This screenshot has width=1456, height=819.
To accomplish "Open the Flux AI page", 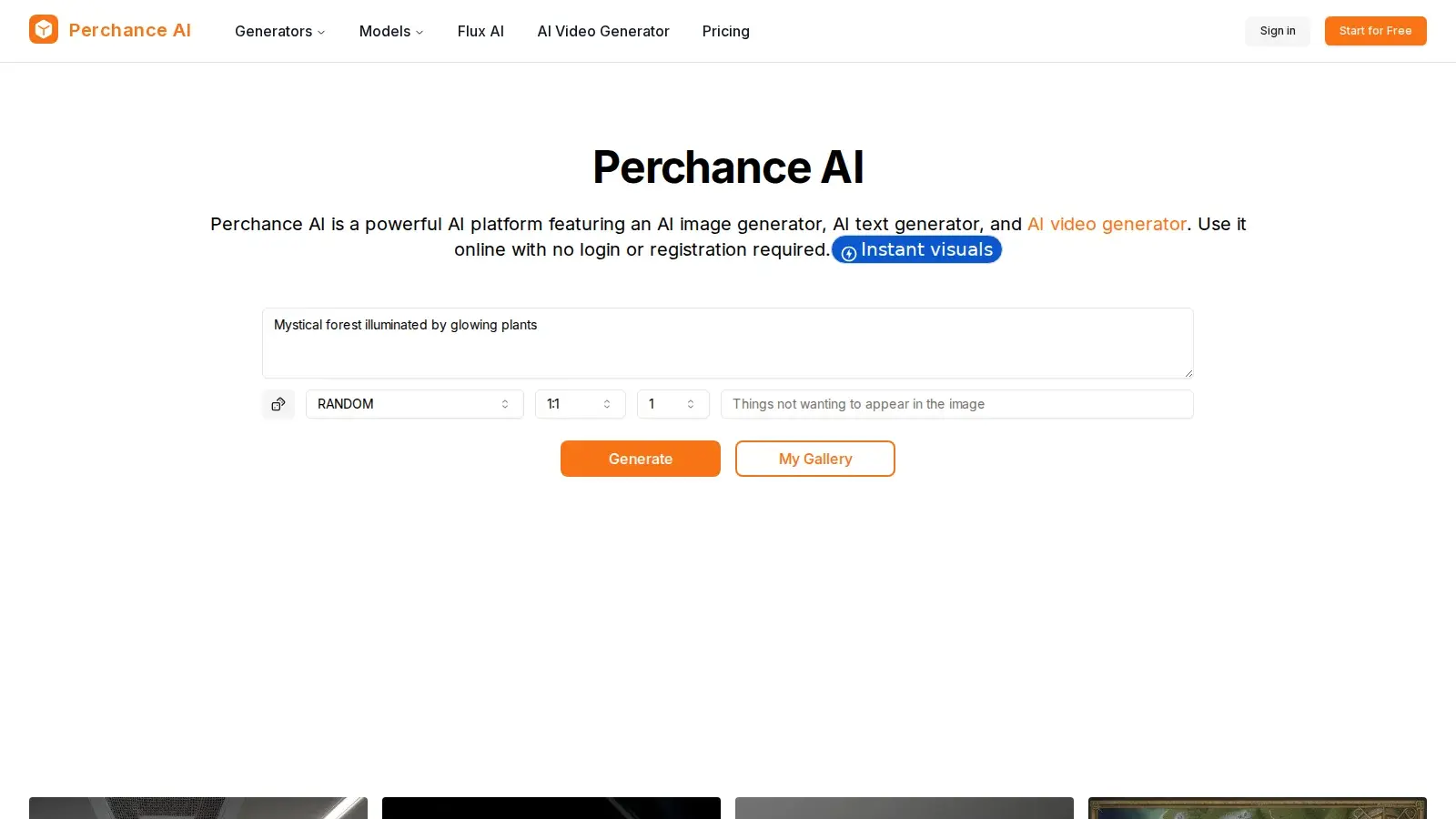I will coord(480,31).
